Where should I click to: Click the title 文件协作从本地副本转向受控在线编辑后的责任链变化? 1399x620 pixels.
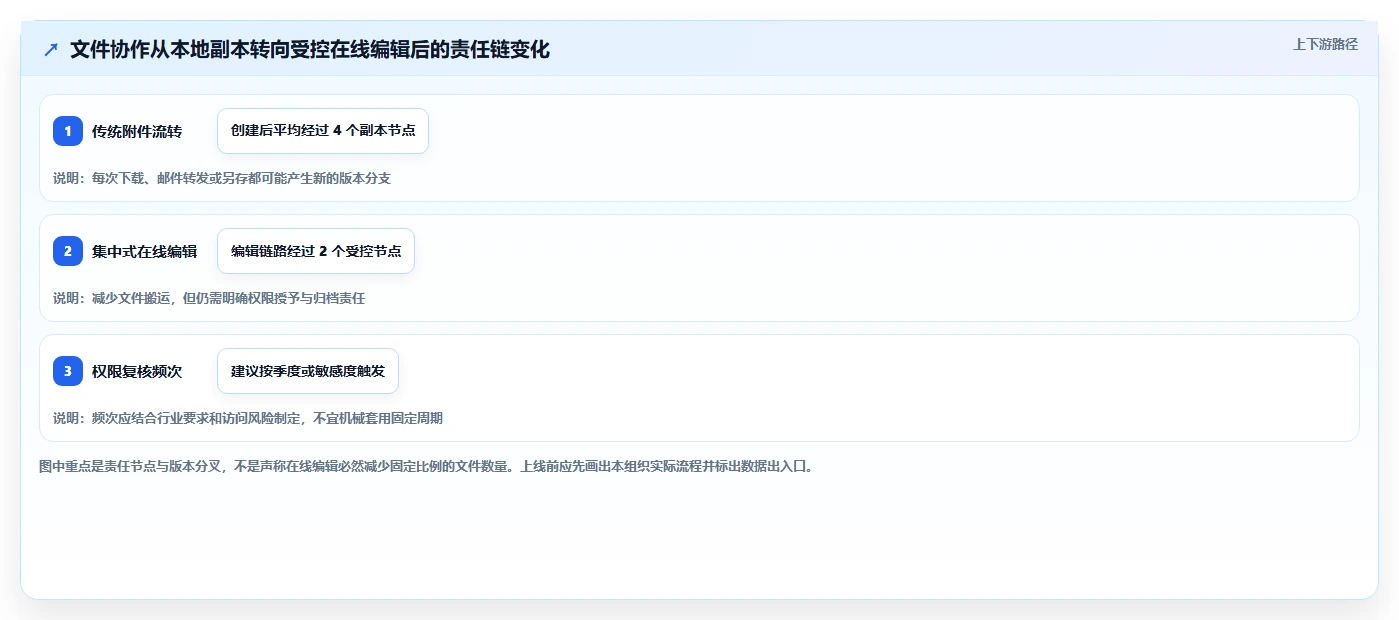pos(310,49)
